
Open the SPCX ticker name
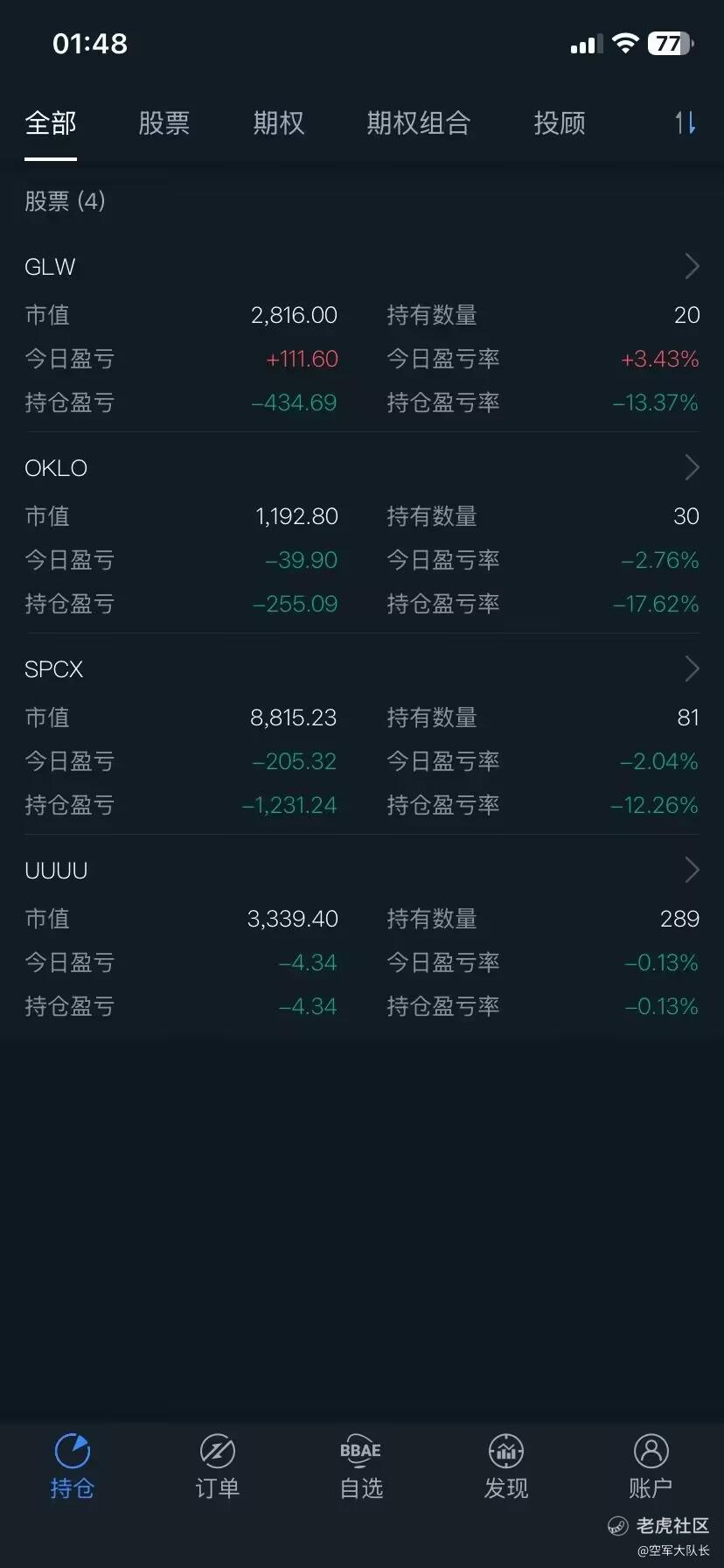coord(54,669)
